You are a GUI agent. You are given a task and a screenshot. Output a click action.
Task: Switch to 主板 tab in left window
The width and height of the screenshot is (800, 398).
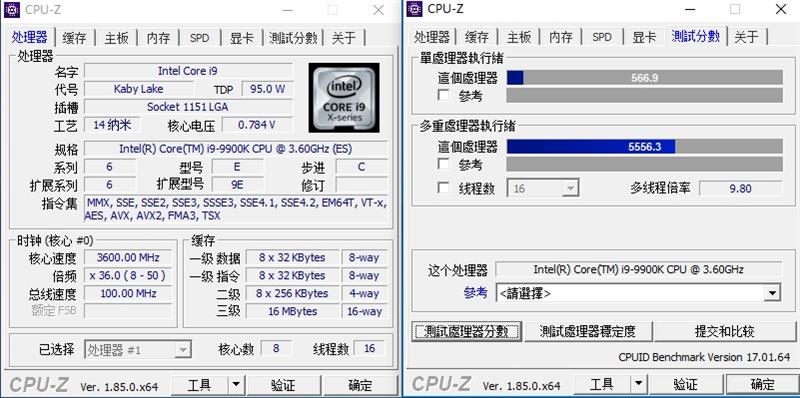pos(116,38)
